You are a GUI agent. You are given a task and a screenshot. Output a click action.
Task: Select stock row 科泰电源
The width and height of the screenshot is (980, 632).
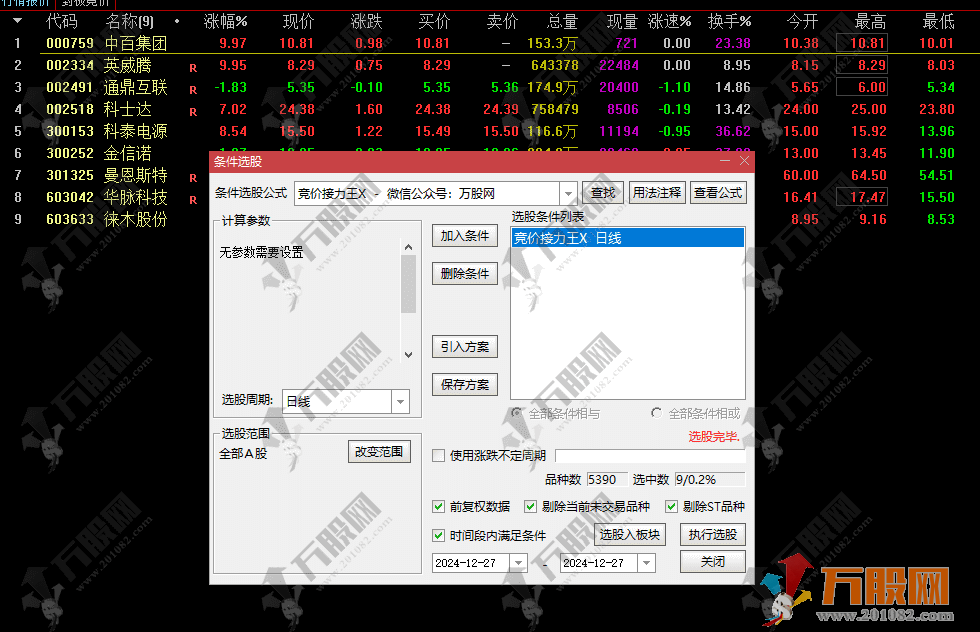pyautogui.click(x=490, y=131)
